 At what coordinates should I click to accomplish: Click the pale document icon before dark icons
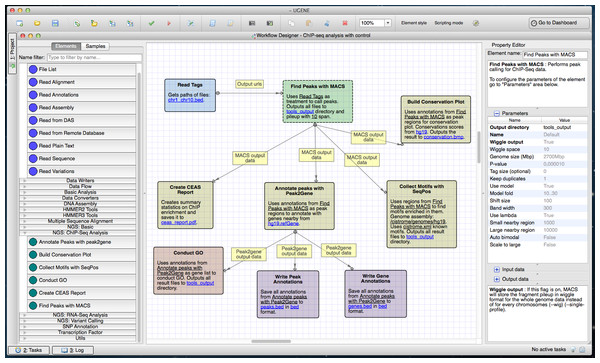pyautogui.click(x=230, y=23)
